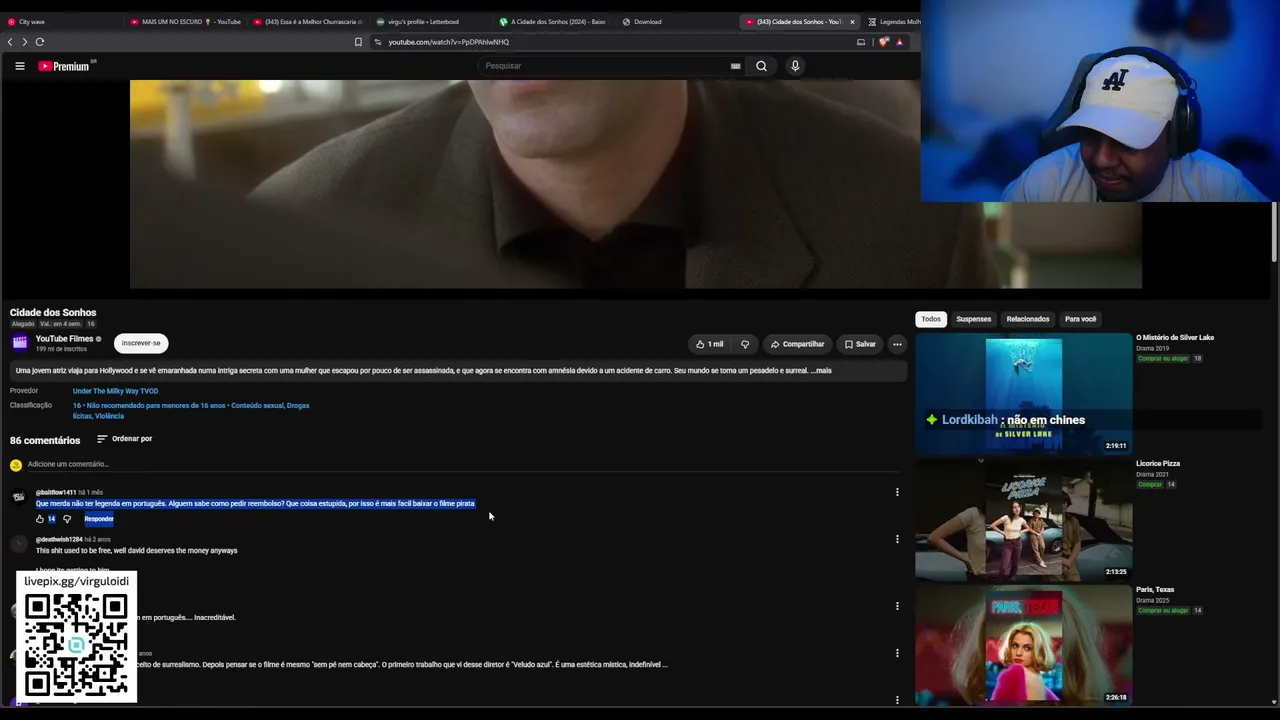Viewport: 1280px width, 720px height.
Task: Select the Para você filter chip
Action: point(1081,319)
